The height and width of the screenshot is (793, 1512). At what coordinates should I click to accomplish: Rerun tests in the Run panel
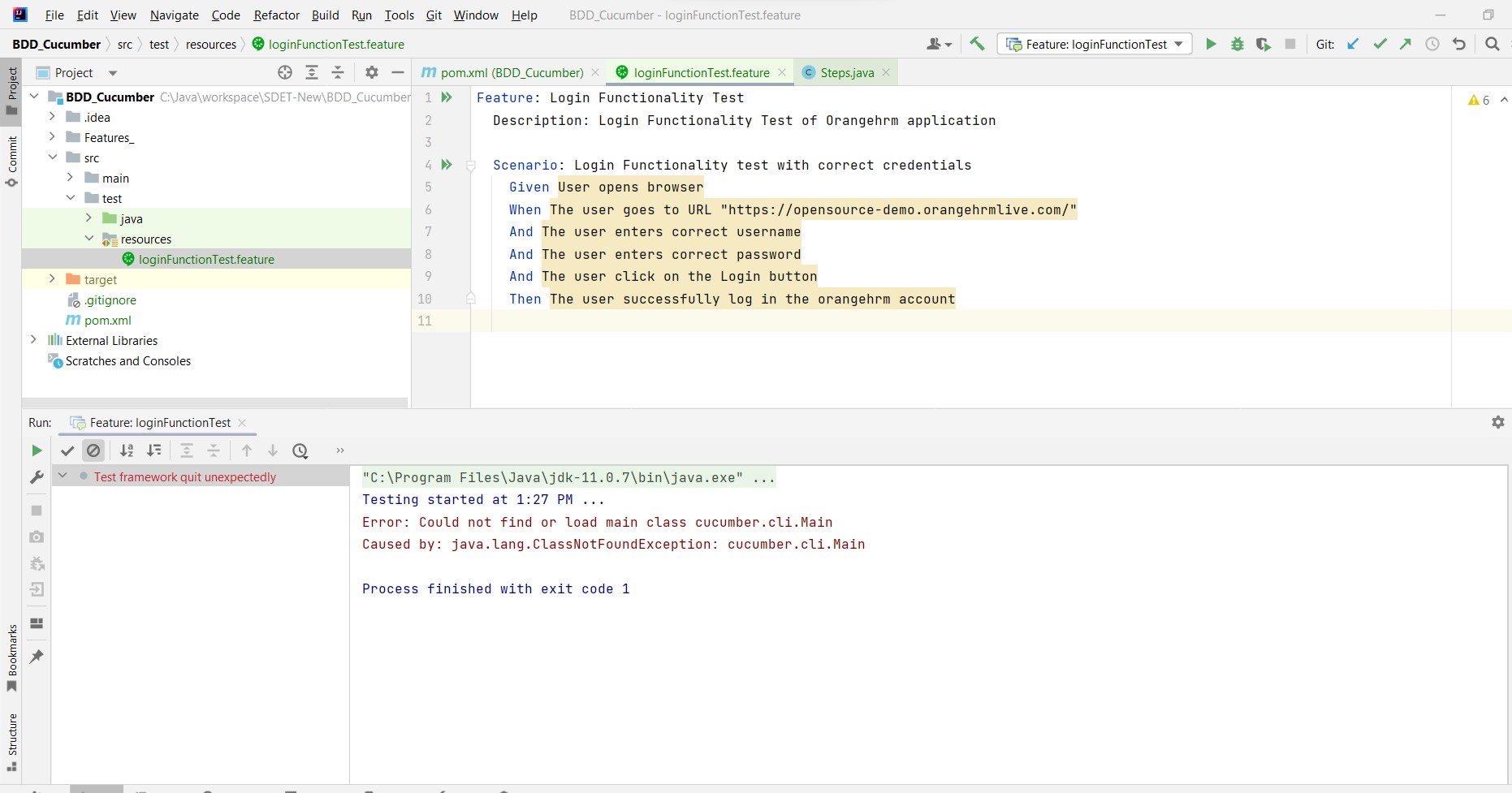coord(36,450)
